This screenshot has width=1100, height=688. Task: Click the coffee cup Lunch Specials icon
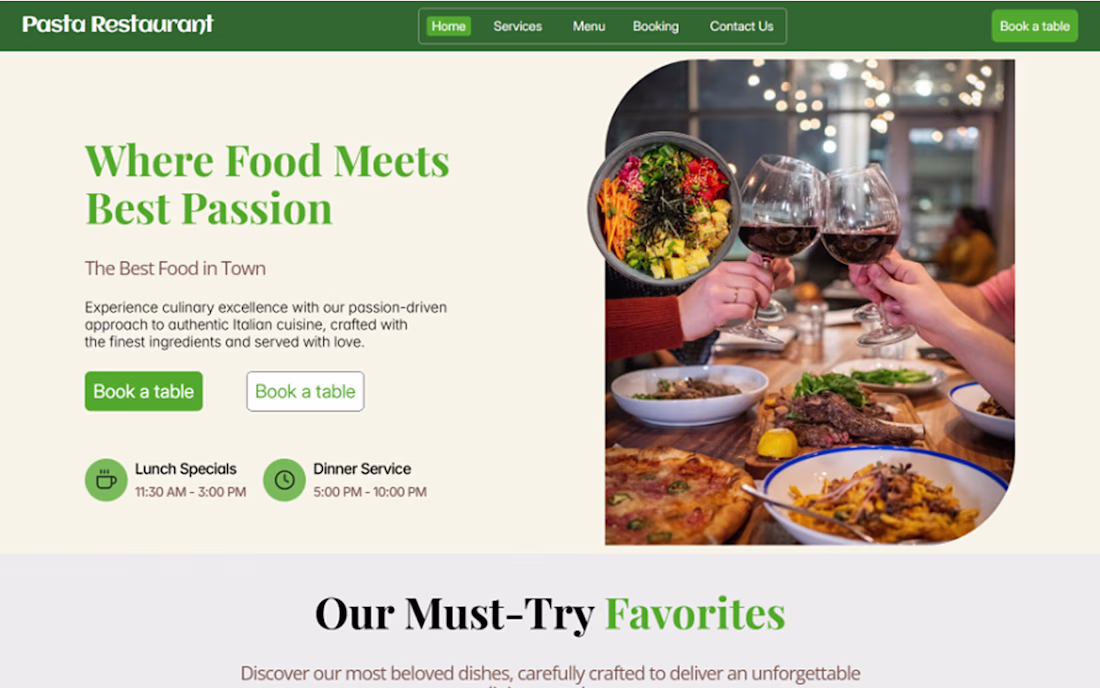[106, 480]
